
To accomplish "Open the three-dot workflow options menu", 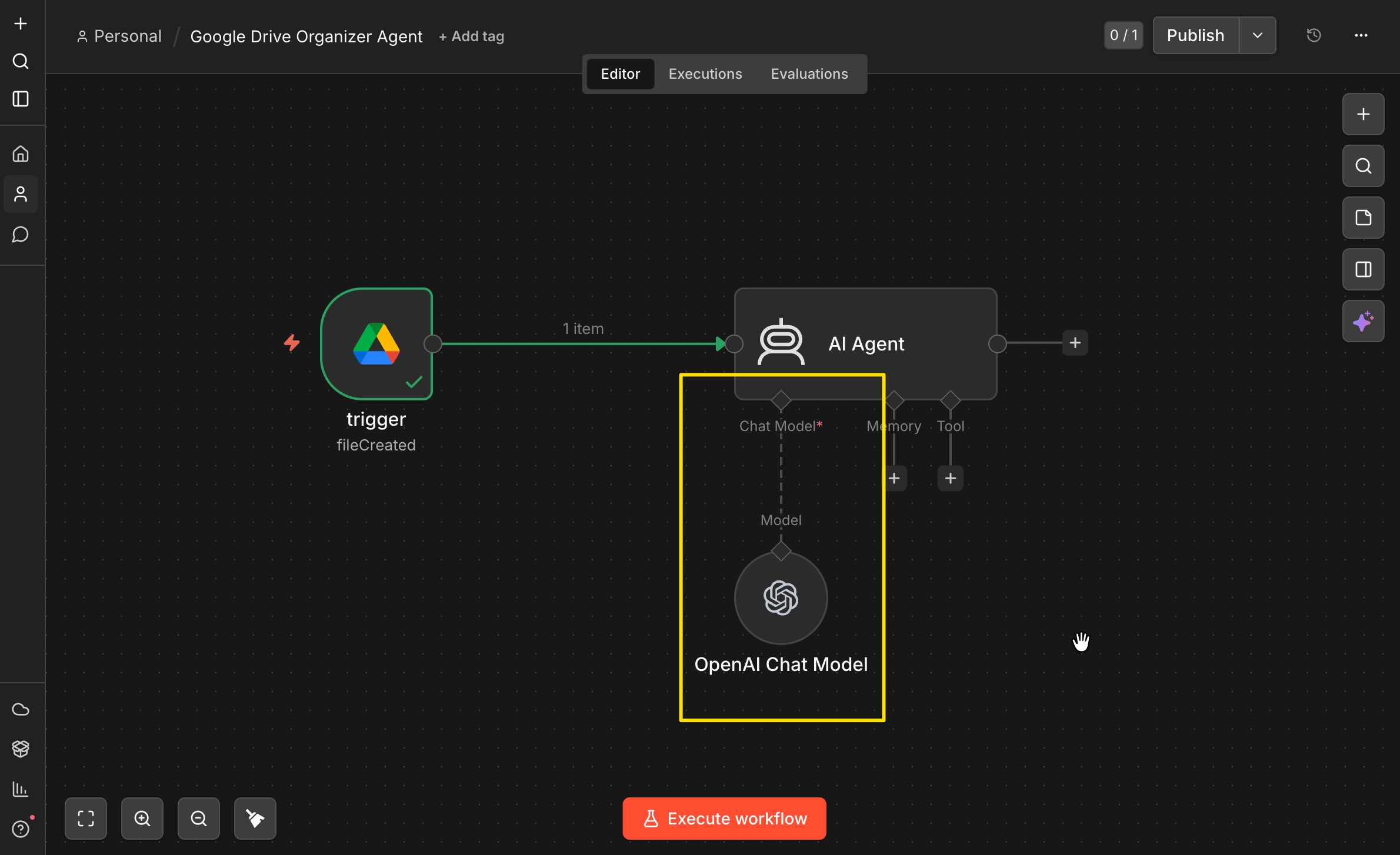I will [1361, 35].
